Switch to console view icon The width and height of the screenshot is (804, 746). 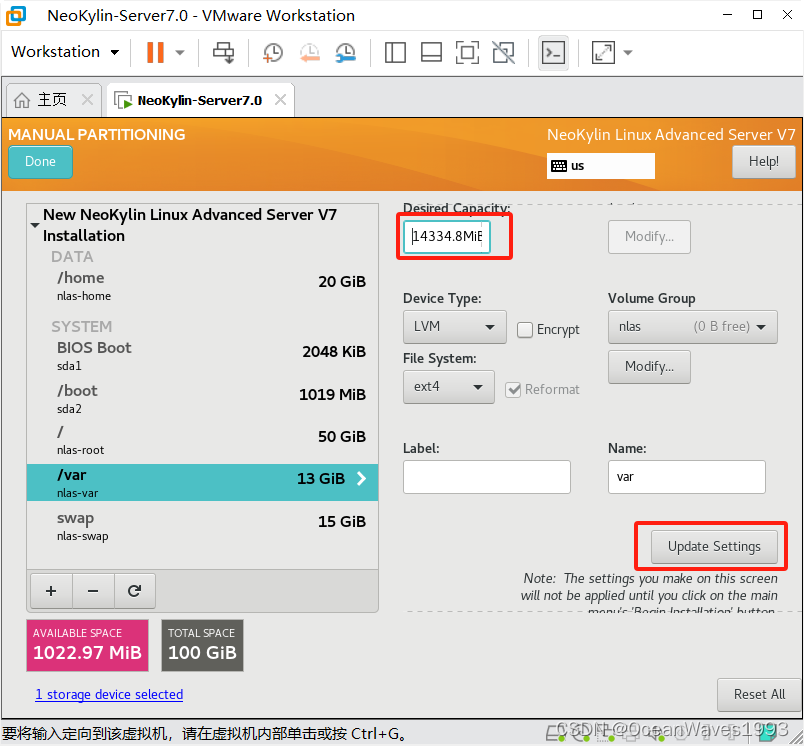coord(553,52)
